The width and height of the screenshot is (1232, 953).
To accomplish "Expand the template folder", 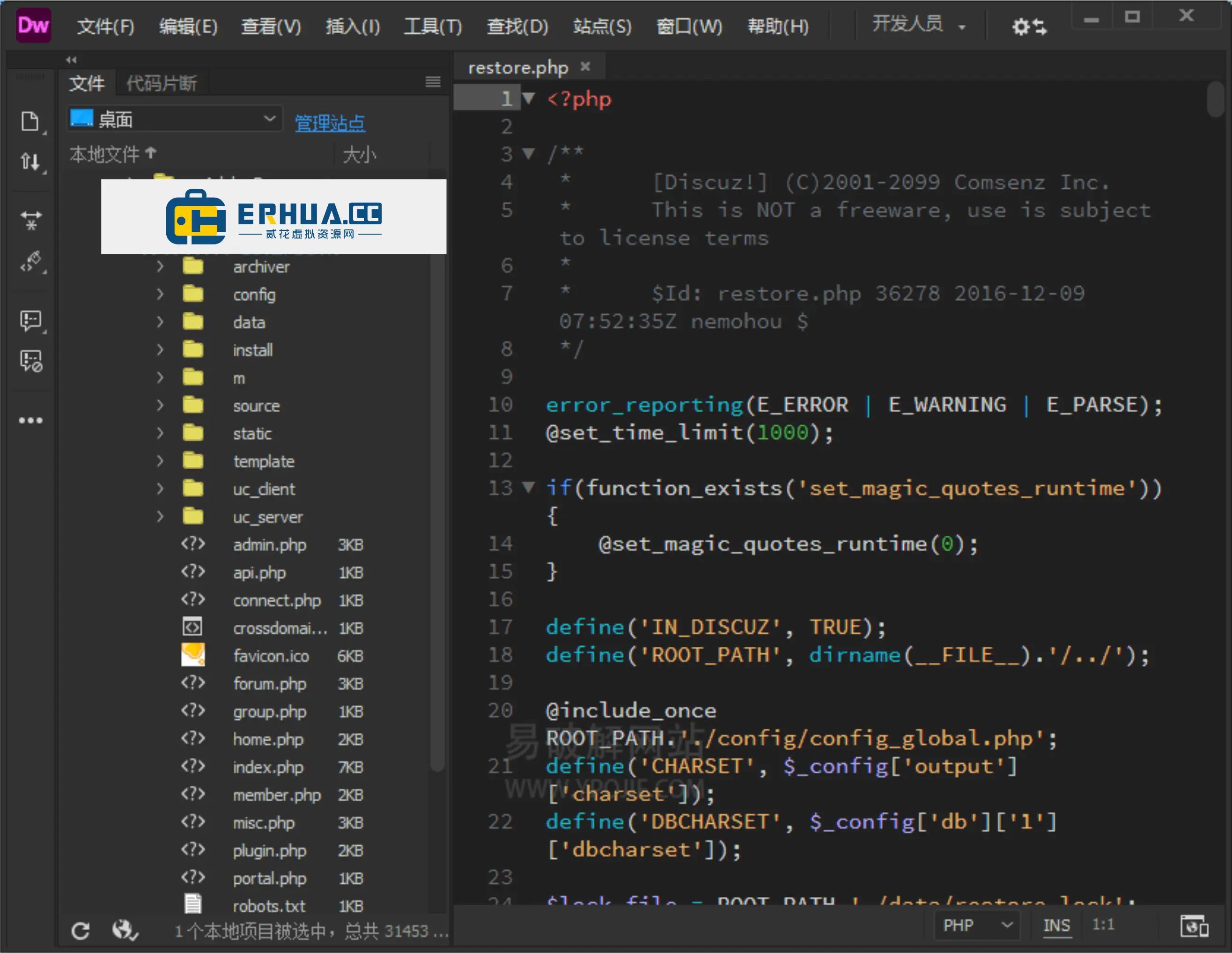I will pyautogui.click(x=160, y=461).
